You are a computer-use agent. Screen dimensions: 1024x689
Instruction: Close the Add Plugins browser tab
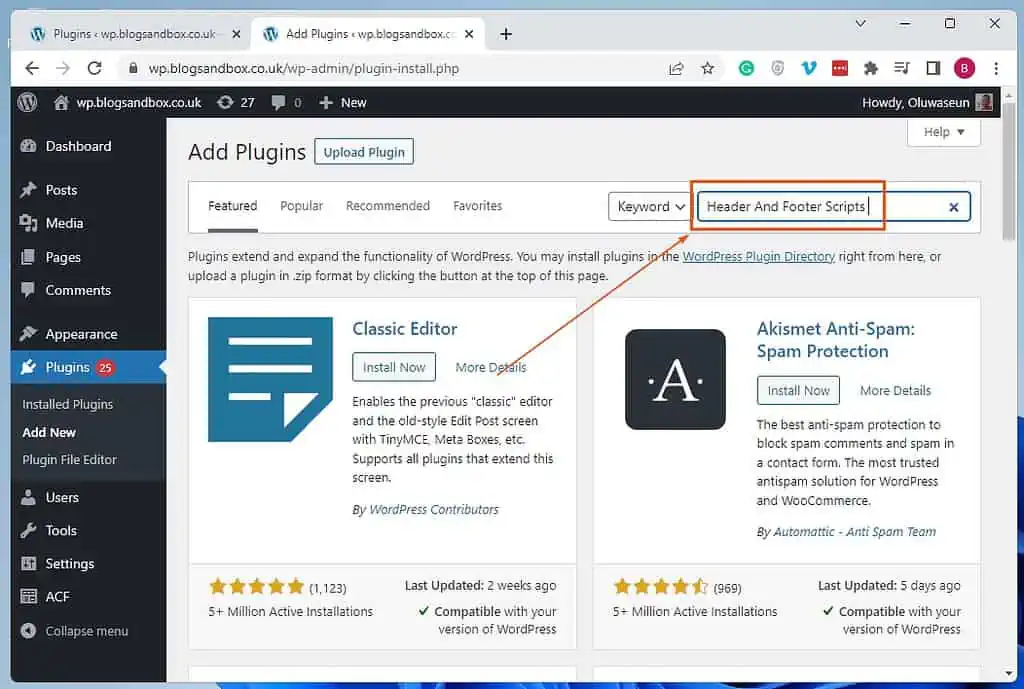[x=469, y=34]
